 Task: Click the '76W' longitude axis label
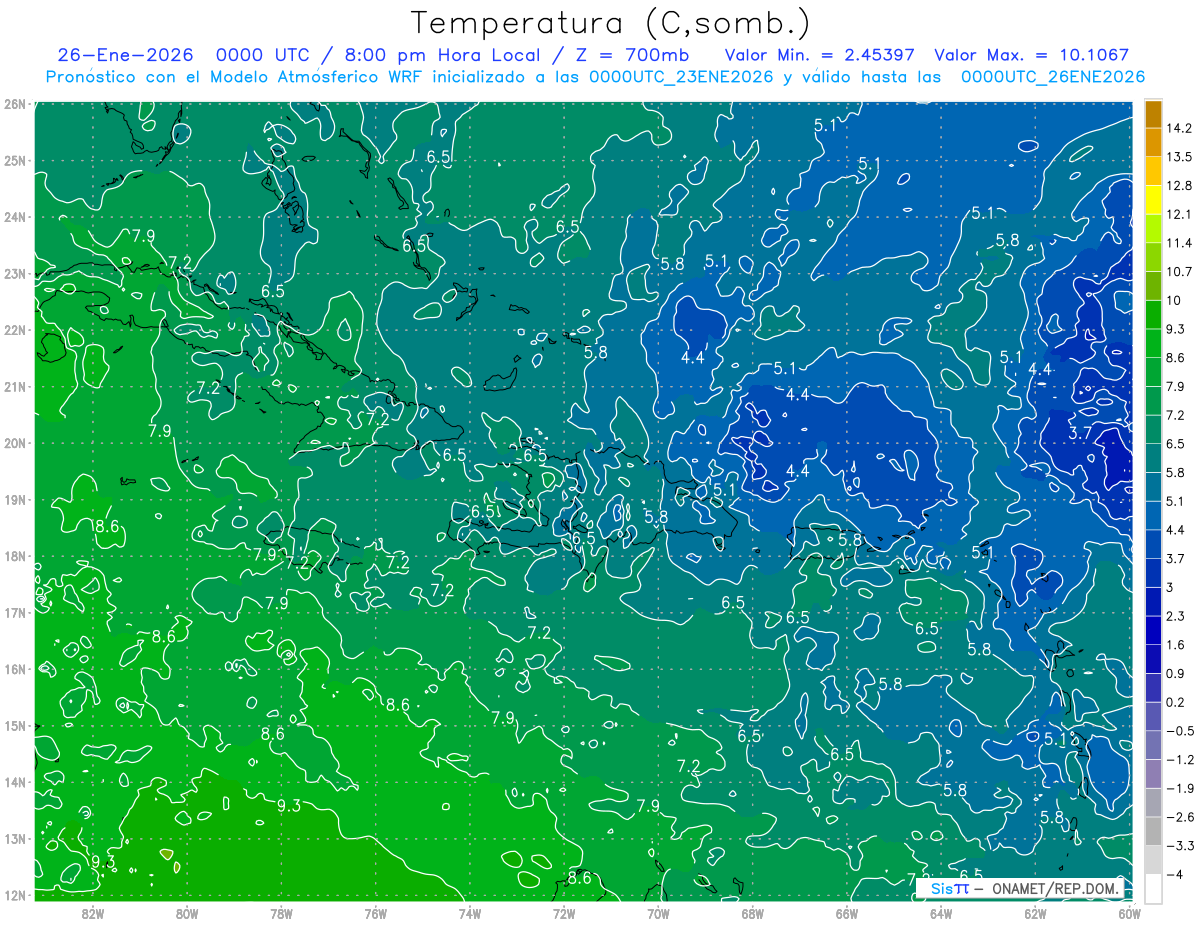[376, 914]
